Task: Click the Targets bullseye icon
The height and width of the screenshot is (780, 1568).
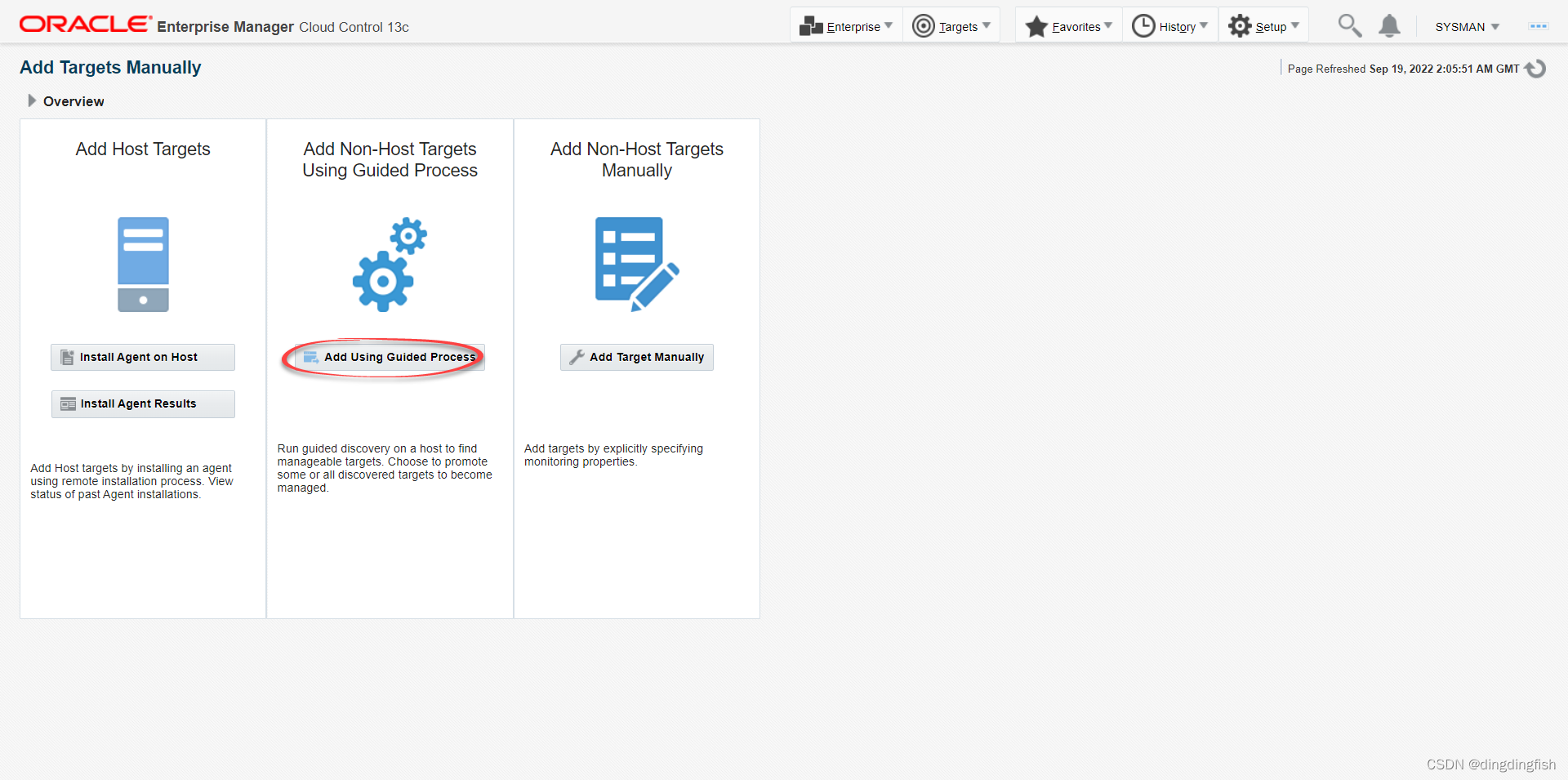Action: tap(923, 26)
